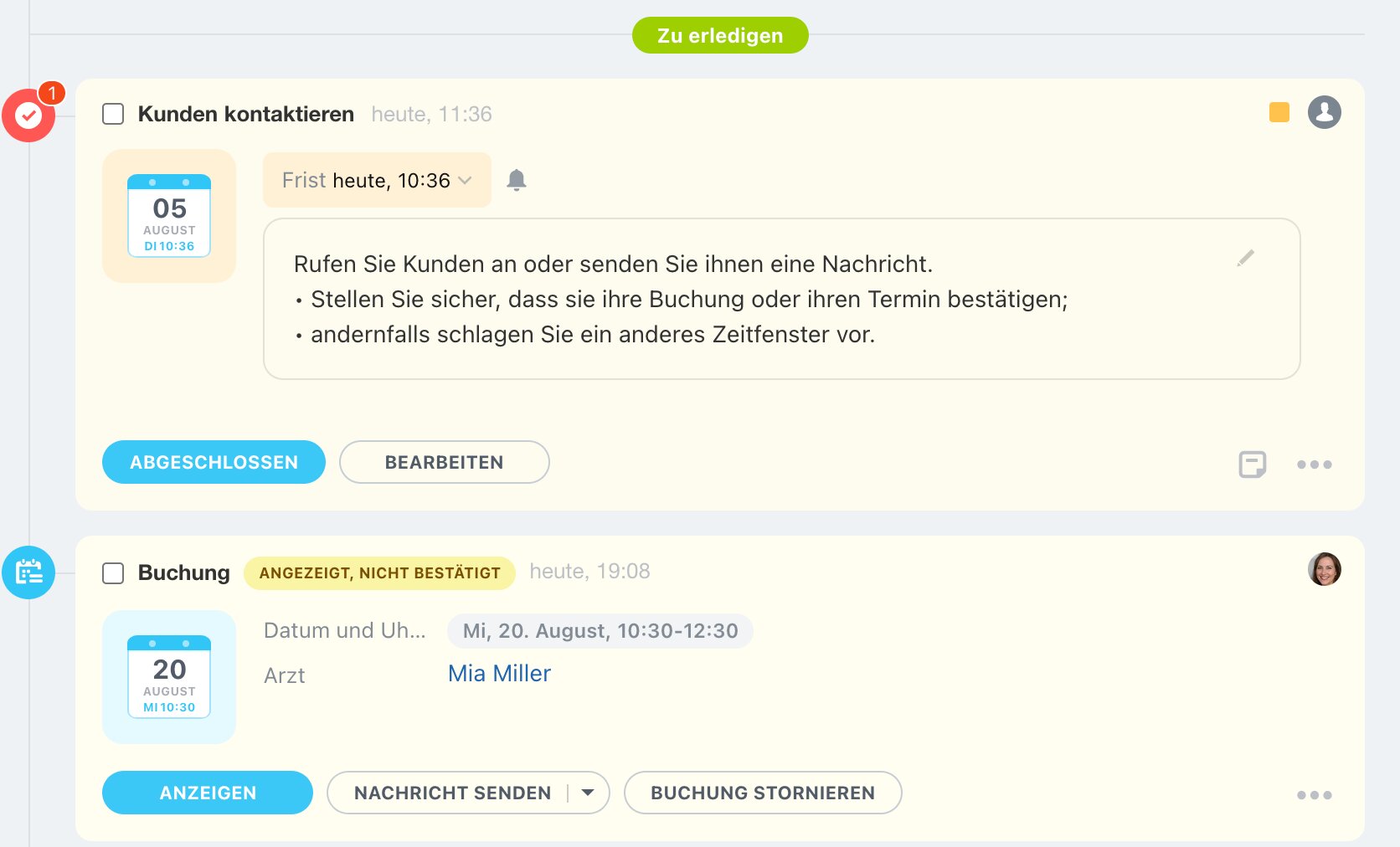Click the Angezeigt, nicht bestätigt status tag

[x=379, y=573]
